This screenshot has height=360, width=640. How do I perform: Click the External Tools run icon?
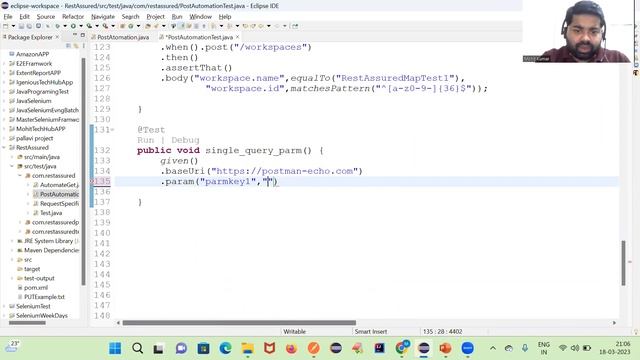105,26
